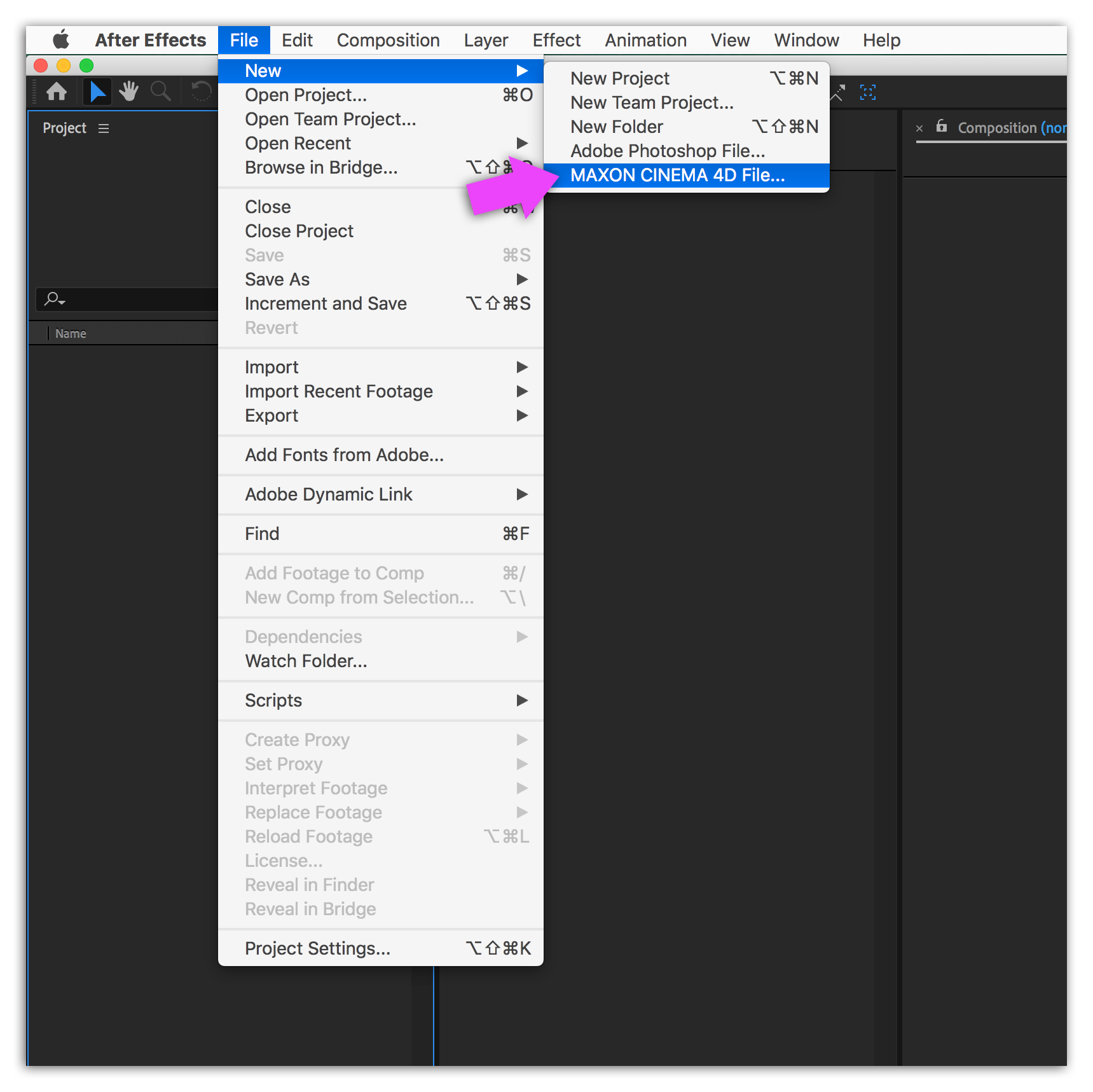
Task: Click the diagonal arrow icon above the viewer
Action: pyautogui.click(x=837, y=93)
